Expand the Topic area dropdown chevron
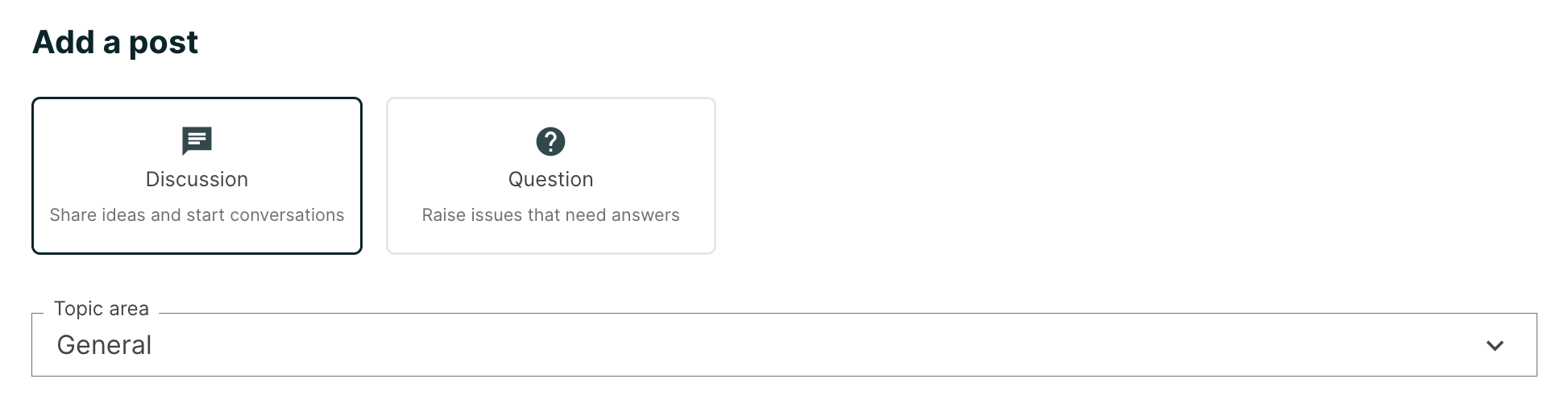 click(1495, 345)
